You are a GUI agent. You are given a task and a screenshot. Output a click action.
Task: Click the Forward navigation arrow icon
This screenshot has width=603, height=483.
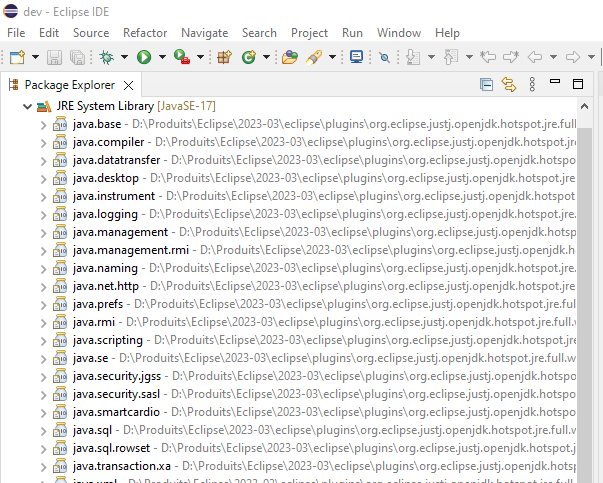point(573,57)
